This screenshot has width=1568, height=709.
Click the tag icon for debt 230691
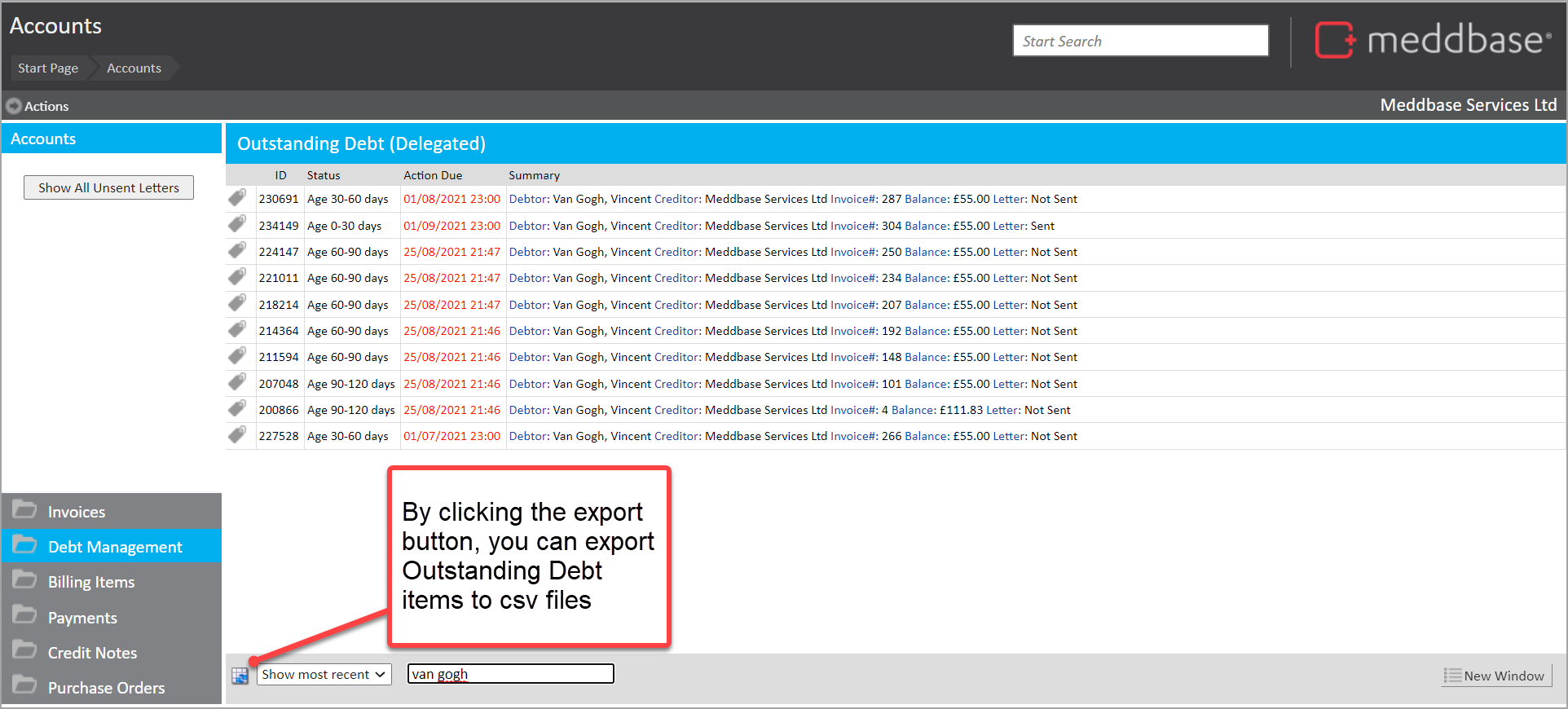(x=237, y=198)
